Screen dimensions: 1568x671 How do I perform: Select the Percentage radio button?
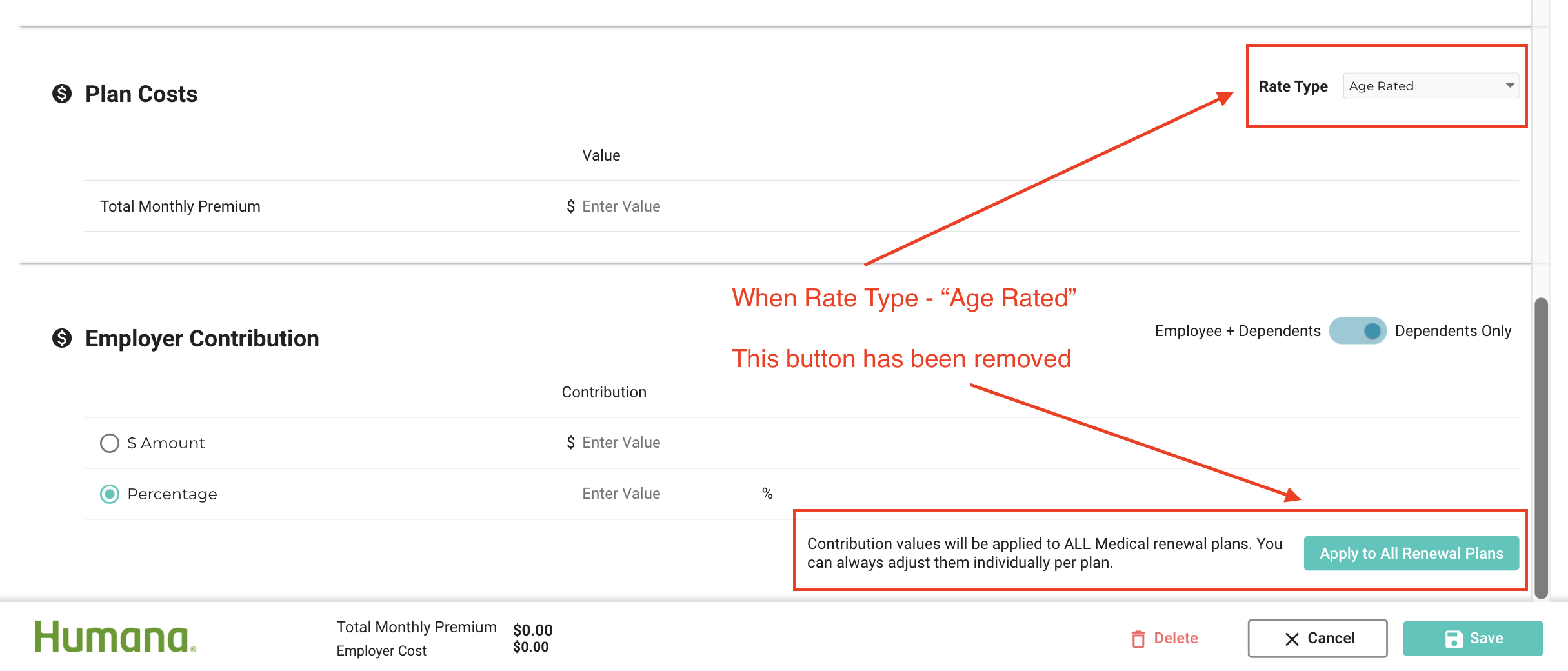tap(110, 494)
